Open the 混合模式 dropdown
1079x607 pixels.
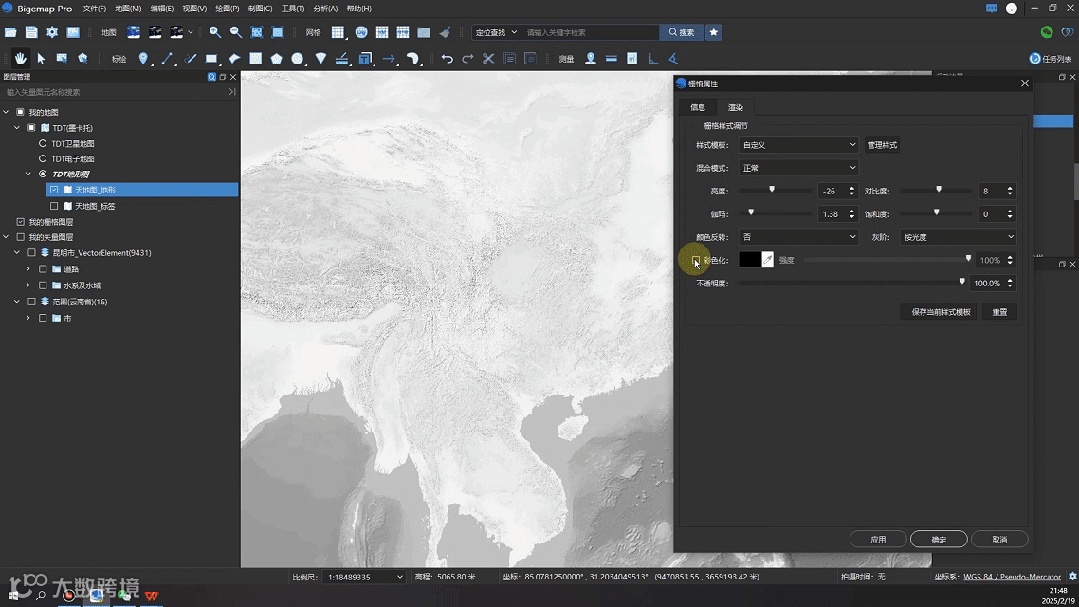tap(797, 168)
